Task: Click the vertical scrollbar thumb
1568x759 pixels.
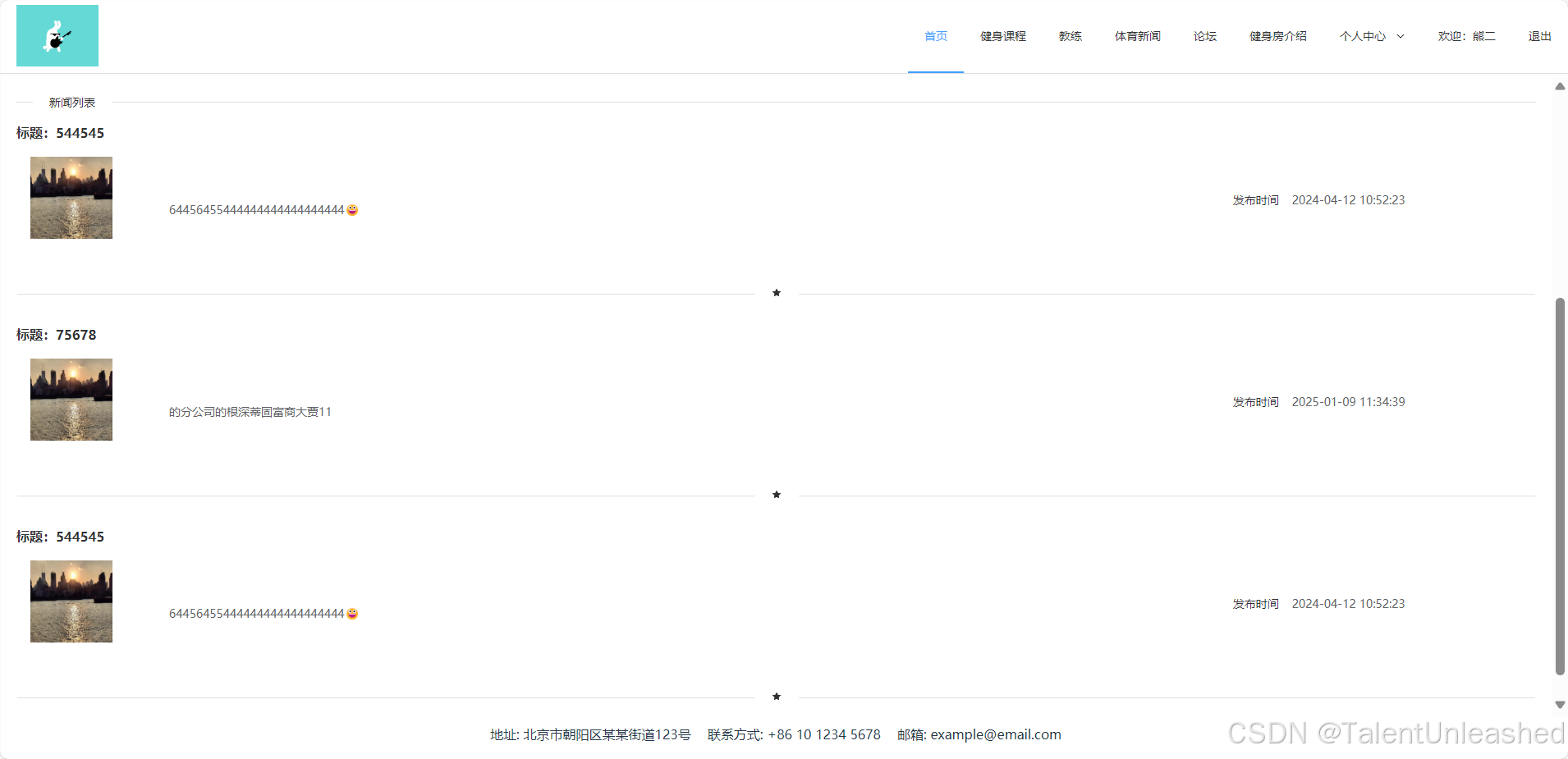Action: tap(1560, 487)
